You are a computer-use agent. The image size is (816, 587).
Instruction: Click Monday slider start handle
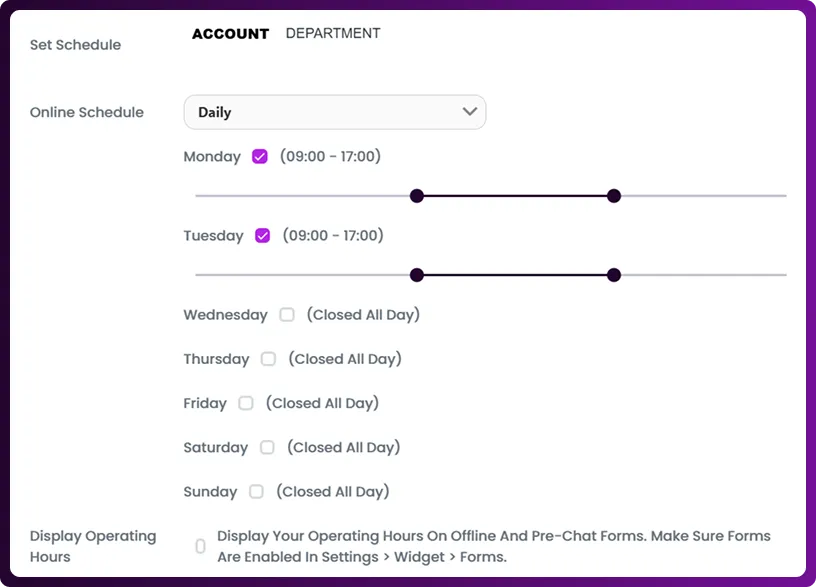[417, 196]
